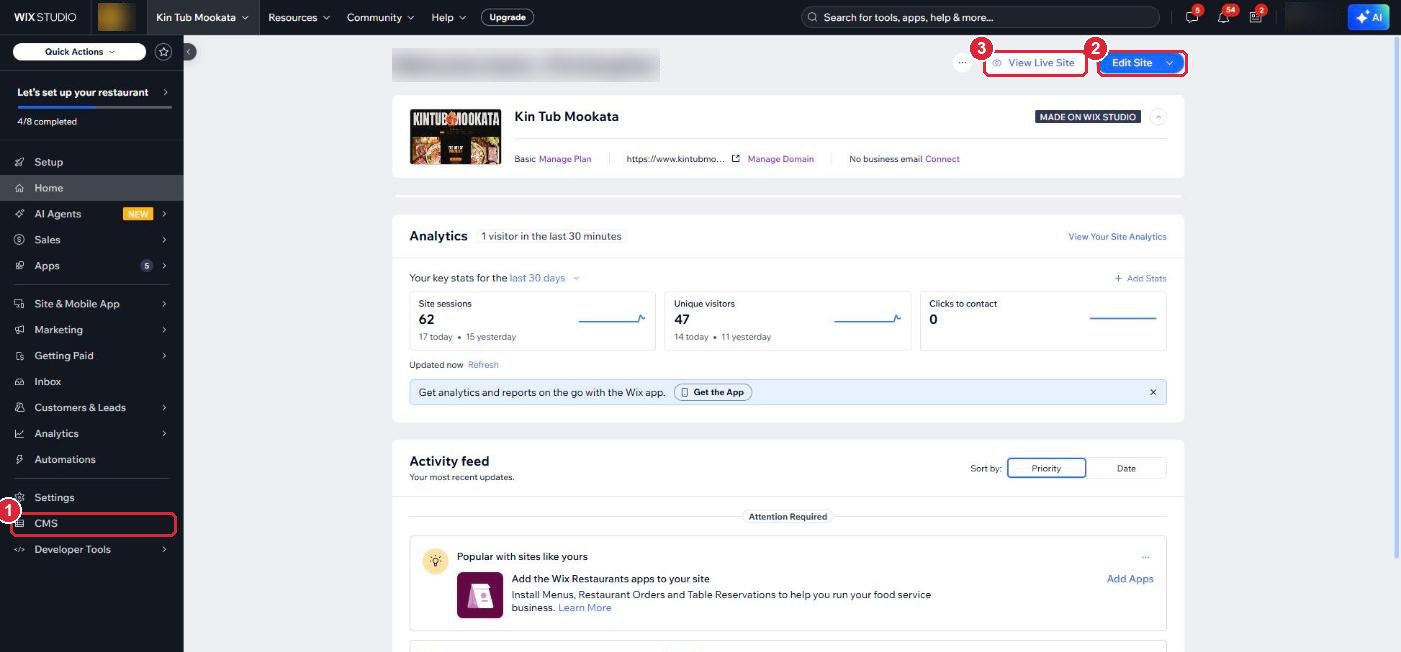The height and width of the screenshot is (652, 1401).
Task: Collapse the sidebar with the arrow icon
Action: coord(190,51)
